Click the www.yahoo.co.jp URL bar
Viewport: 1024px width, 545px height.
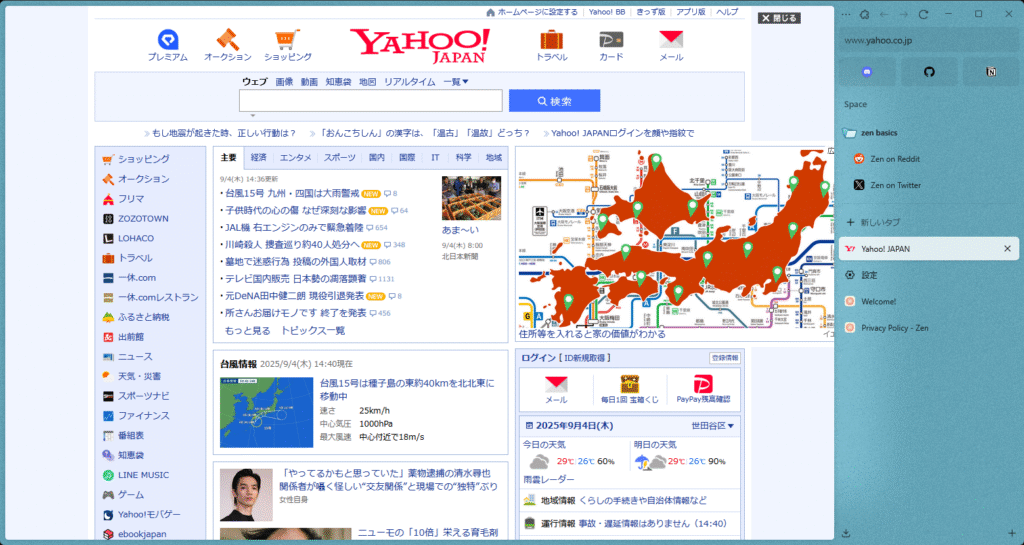929,40
